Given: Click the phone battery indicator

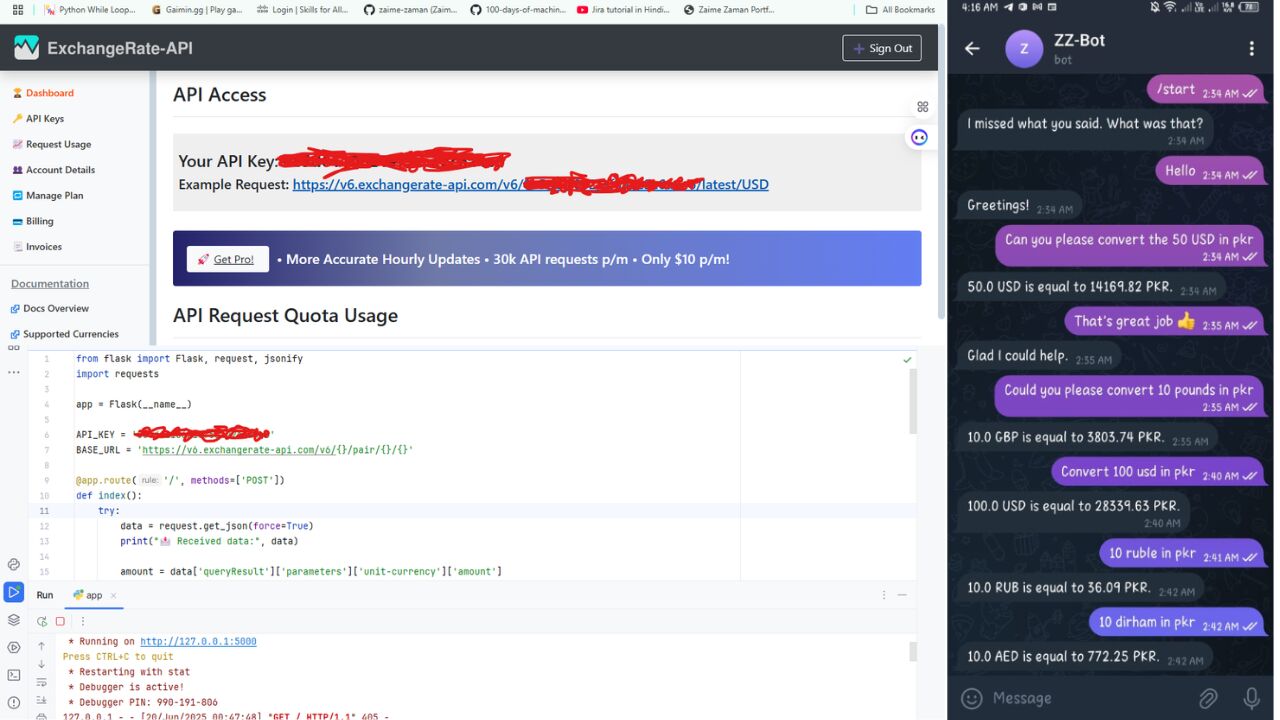Looking at the screenshot, I should 1249,7.
